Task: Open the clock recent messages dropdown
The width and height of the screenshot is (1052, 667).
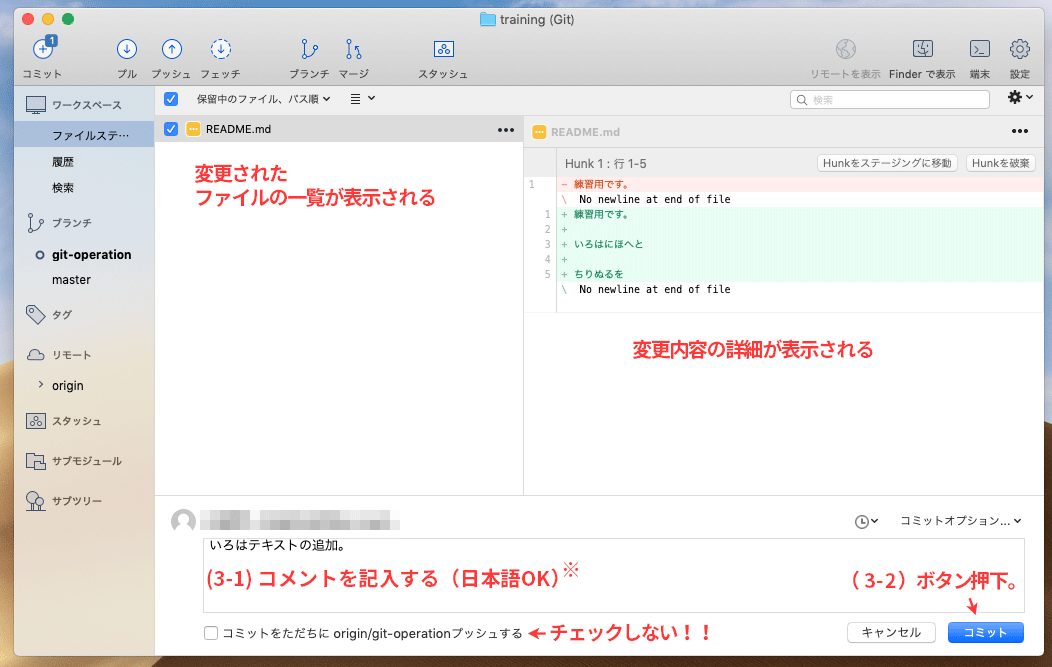Action: click(x=866, y=521)
